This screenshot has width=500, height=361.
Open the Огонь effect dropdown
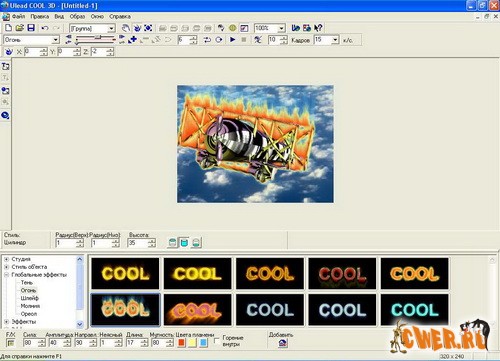pyautogui.click(x=56, y=40)
